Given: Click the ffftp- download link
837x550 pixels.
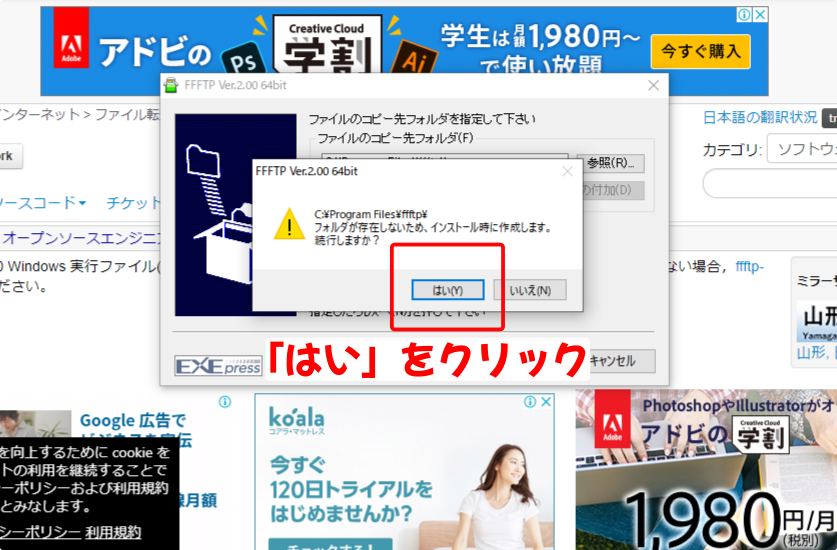Looking at the screenshot, I should [749, 266].
